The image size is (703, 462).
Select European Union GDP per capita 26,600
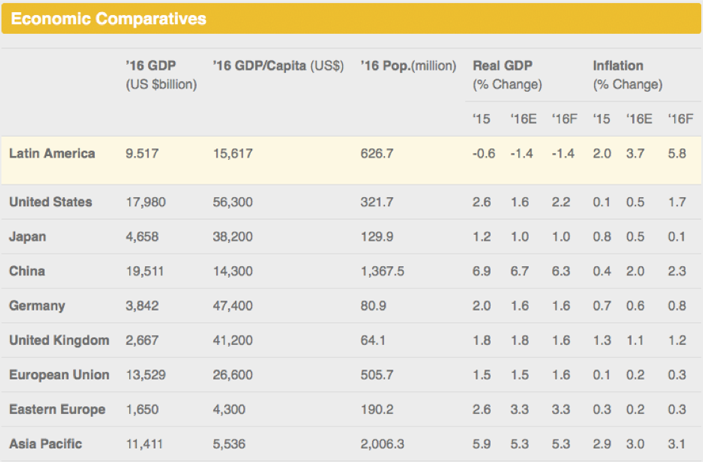click(233, 375)
